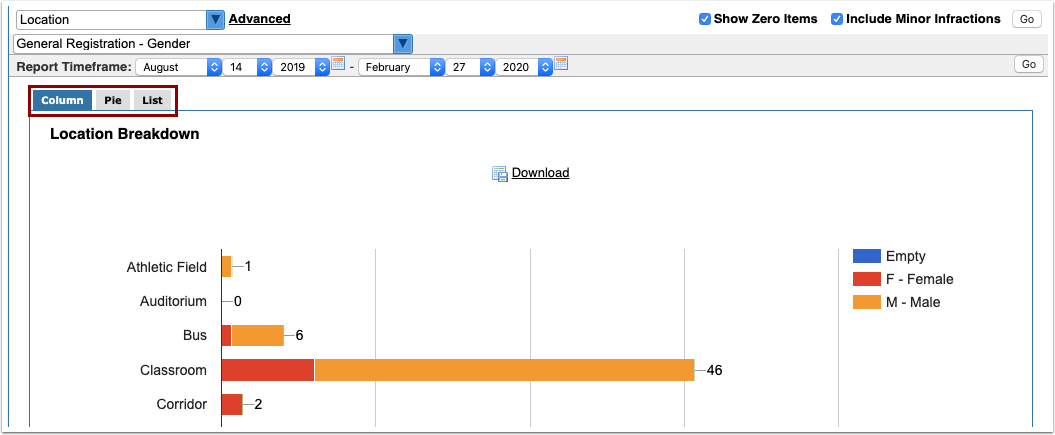1055x435 pixels.
Task: Click the General Registration - Gender field
Action: coord(203,44)
